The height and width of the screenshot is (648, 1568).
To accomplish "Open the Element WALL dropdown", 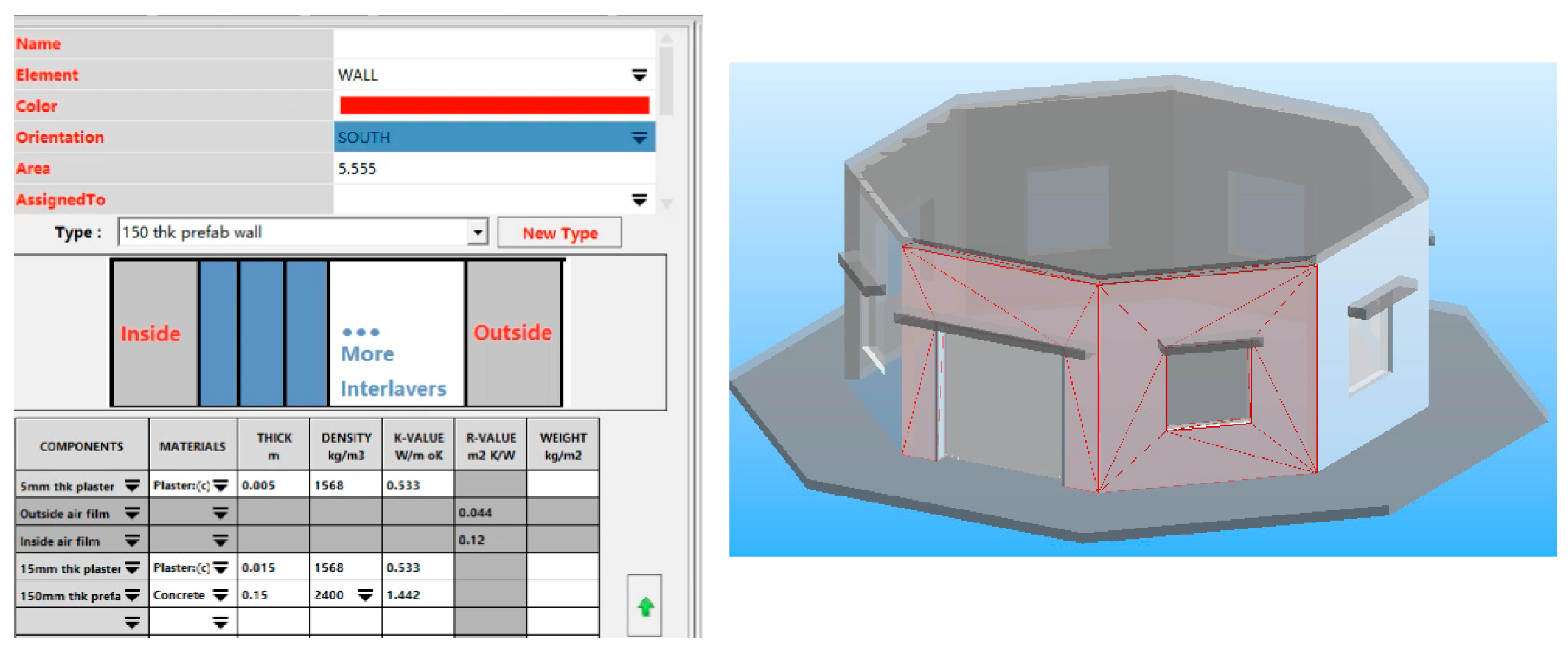I will pyautogui.click(x=639, y=75).
